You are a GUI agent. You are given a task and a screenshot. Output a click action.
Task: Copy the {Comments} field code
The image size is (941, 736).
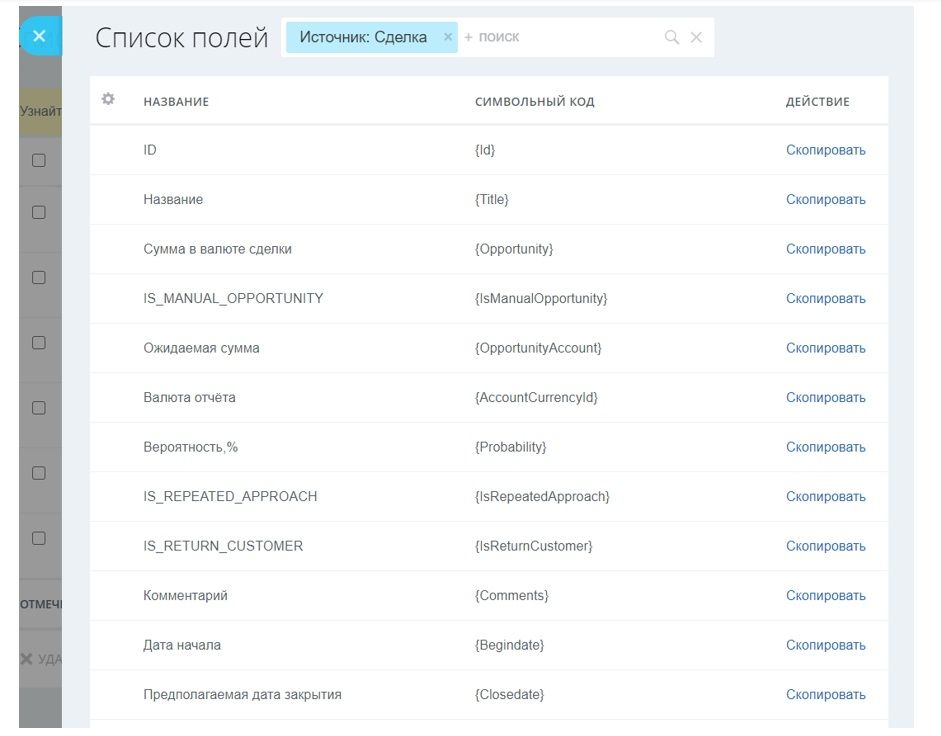826,596
